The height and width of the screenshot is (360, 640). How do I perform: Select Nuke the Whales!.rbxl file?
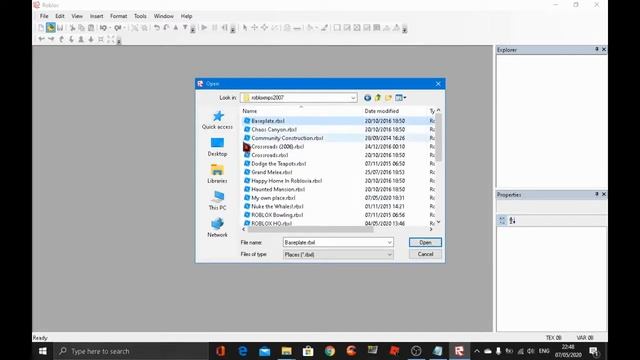tap(277, 207)
